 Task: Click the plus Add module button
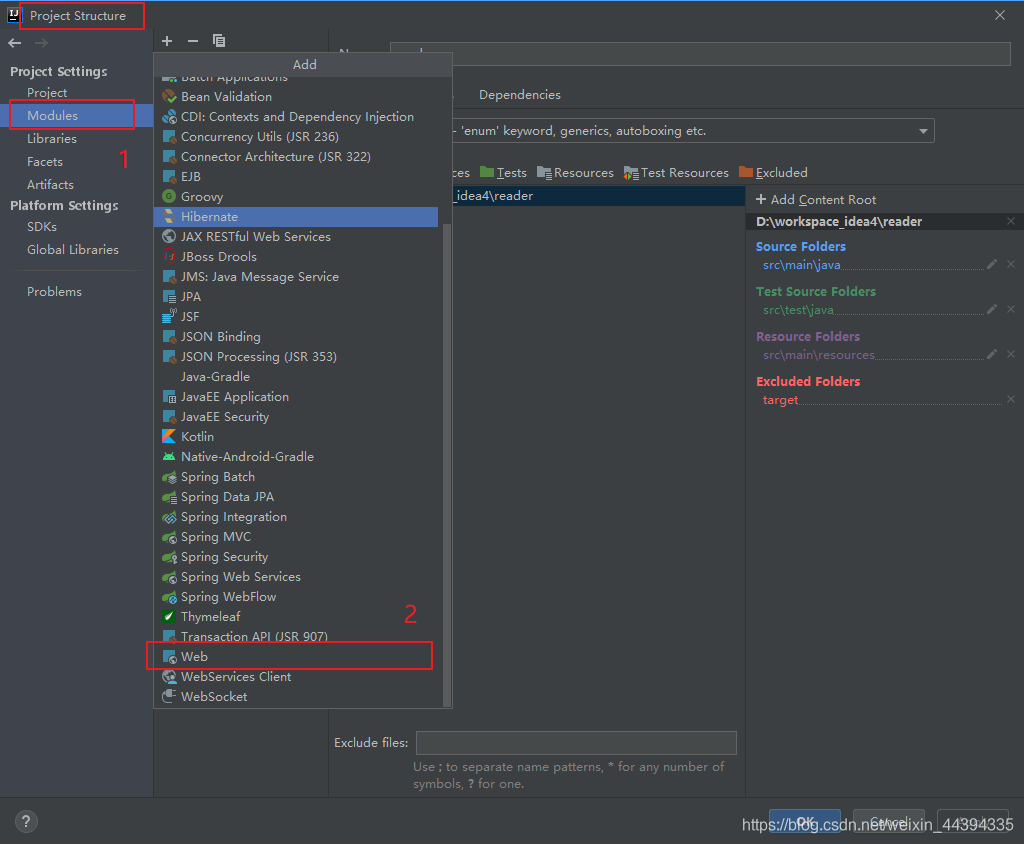(x=167, y=41)
